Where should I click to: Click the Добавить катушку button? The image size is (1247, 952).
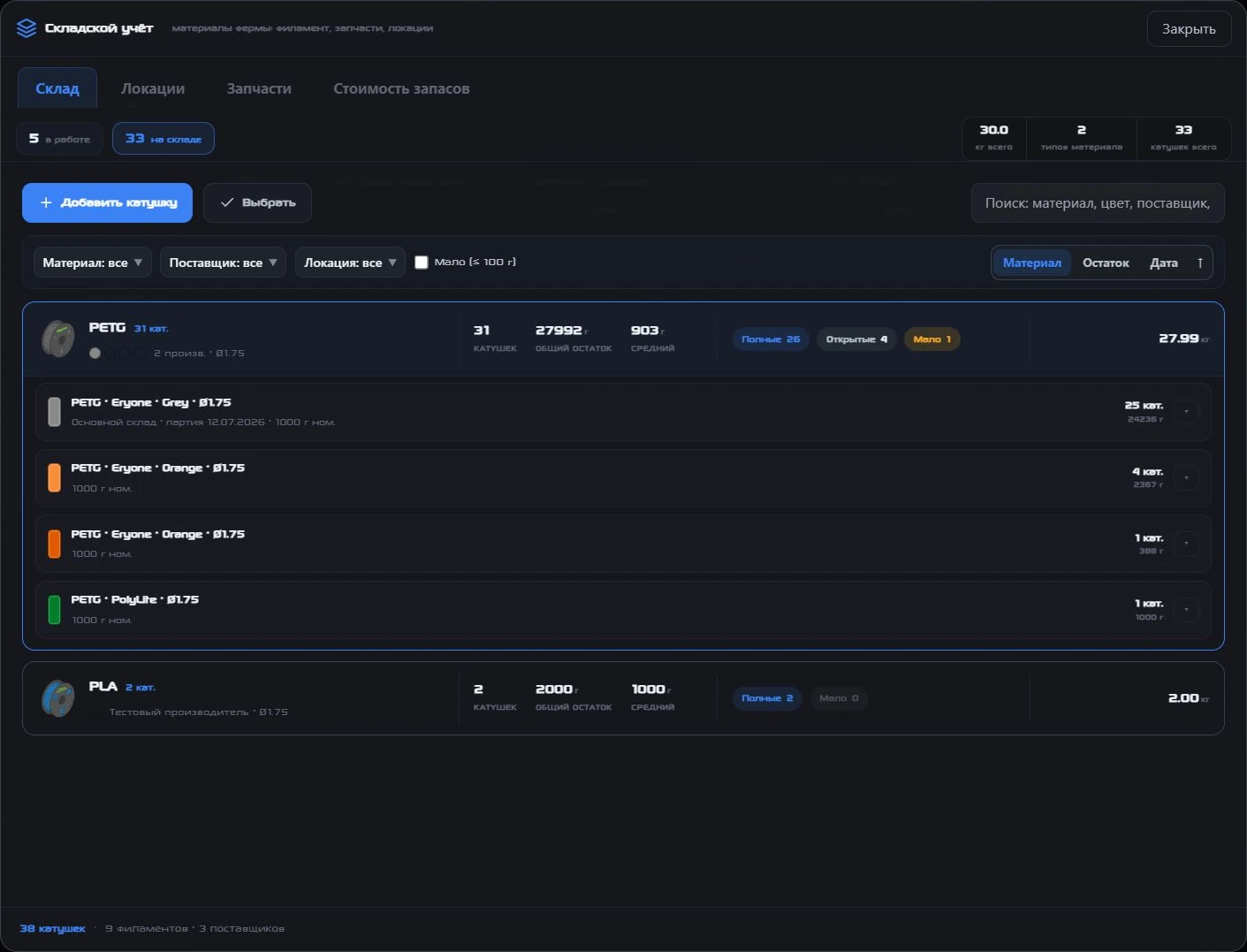click(x=107, y=202)
